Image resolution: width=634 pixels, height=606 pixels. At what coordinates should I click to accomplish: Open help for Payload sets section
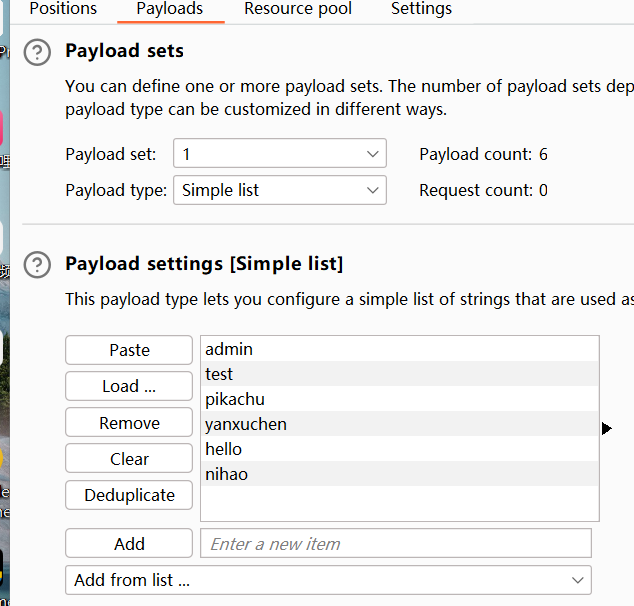(x=37, y=52)
